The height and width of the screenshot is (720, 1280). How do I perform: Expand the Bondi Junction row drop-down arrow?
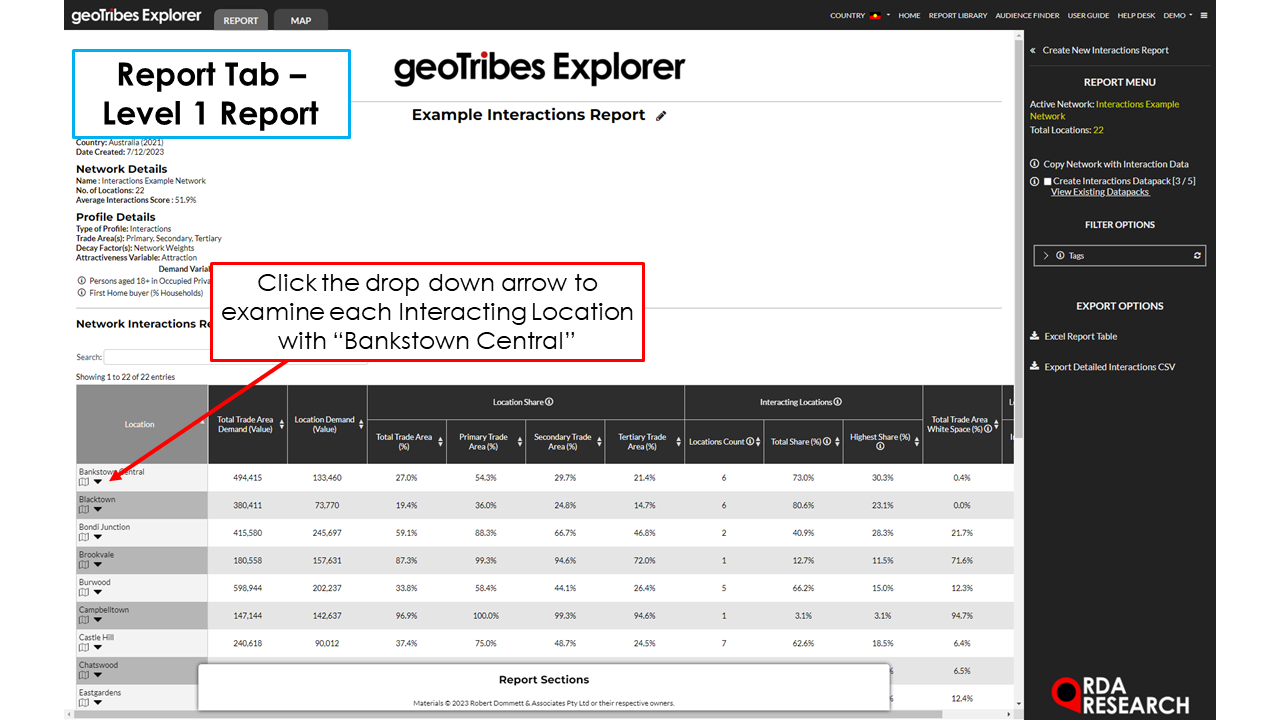(98, 537)
